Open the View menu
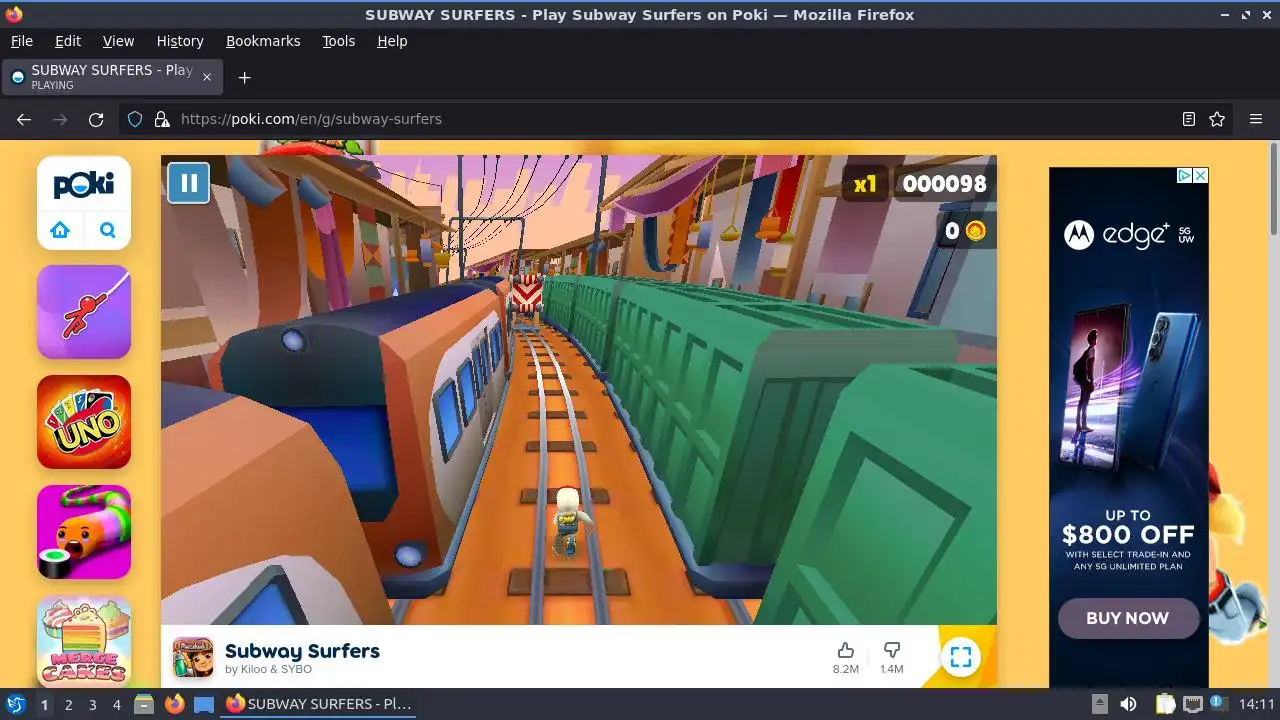Image resolution: width=1280 pixels, height=720 pixels. point(118,41)
